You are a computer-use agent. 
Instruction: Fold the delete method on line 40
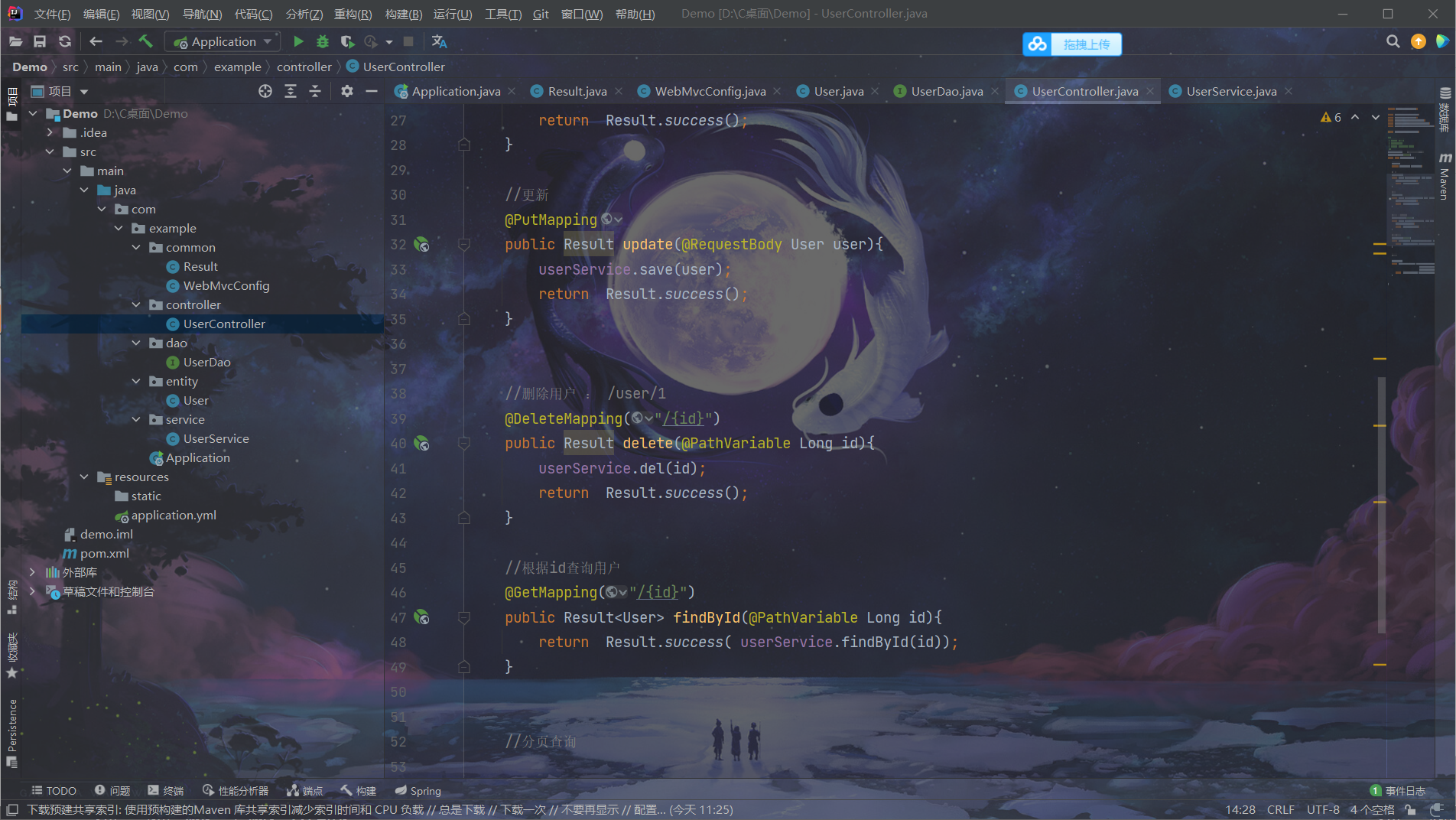tap(463, 444)
